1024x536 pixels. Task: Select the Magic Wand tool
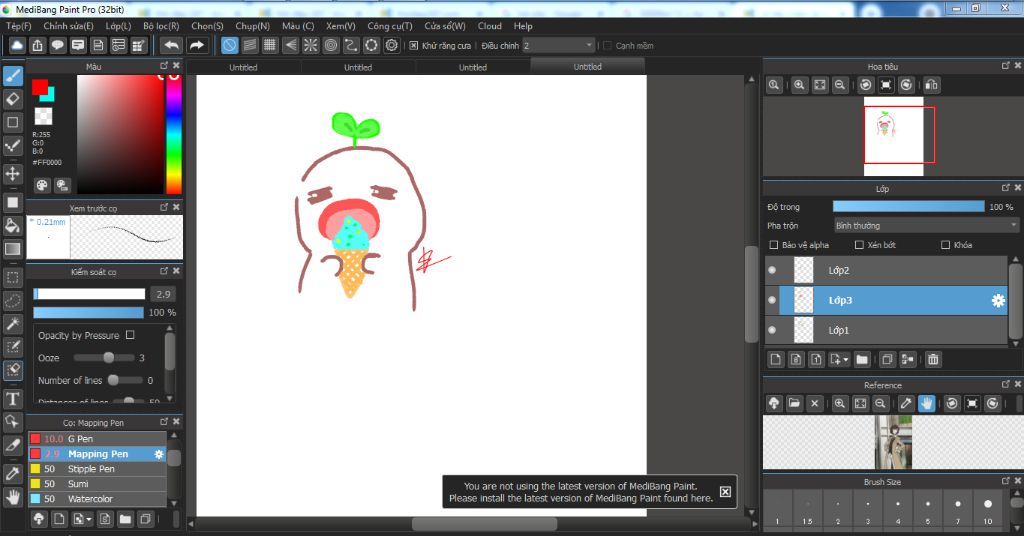pos(12,323)
